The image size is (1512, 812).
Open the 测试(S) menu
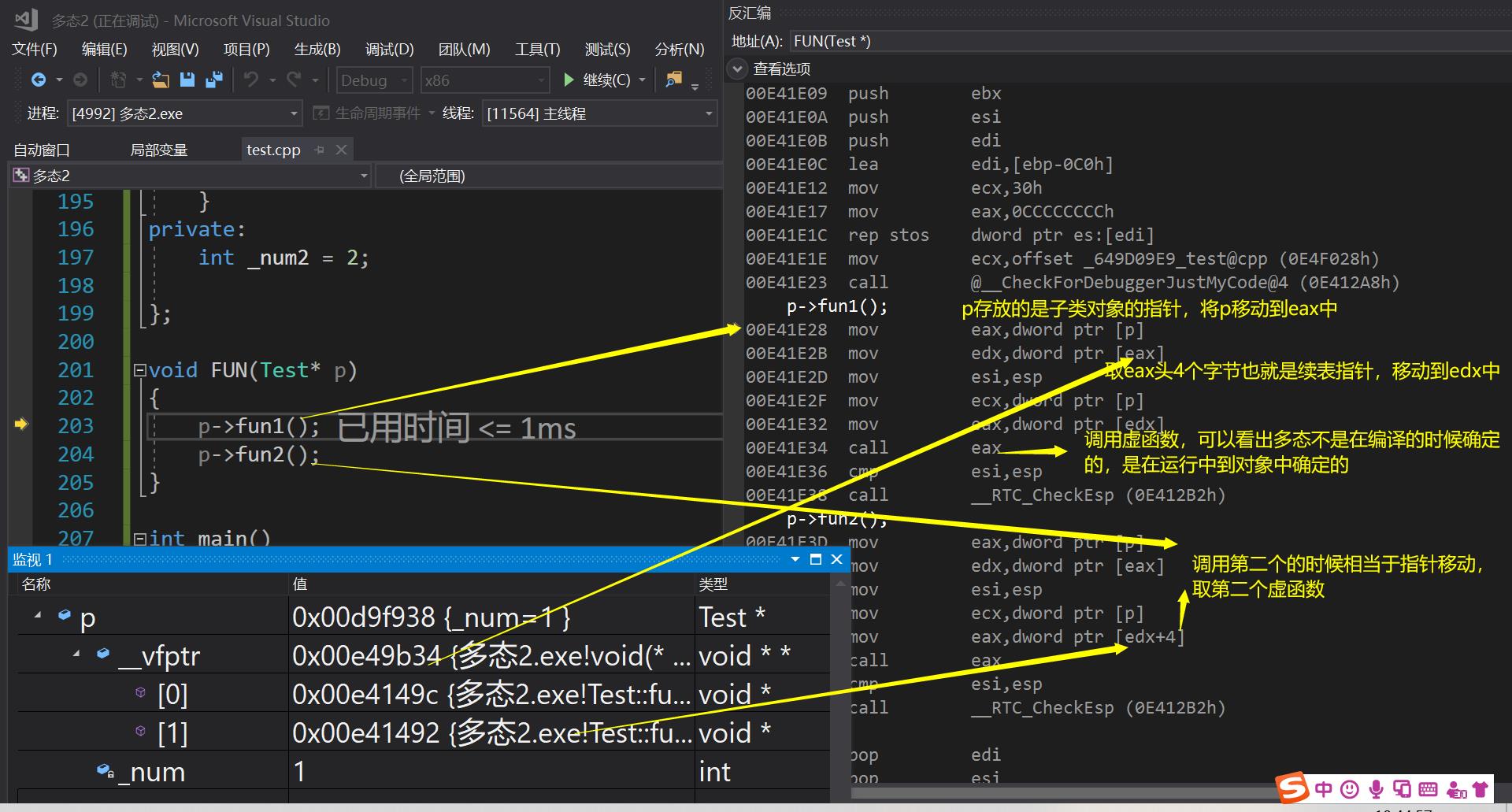point(607,49)
